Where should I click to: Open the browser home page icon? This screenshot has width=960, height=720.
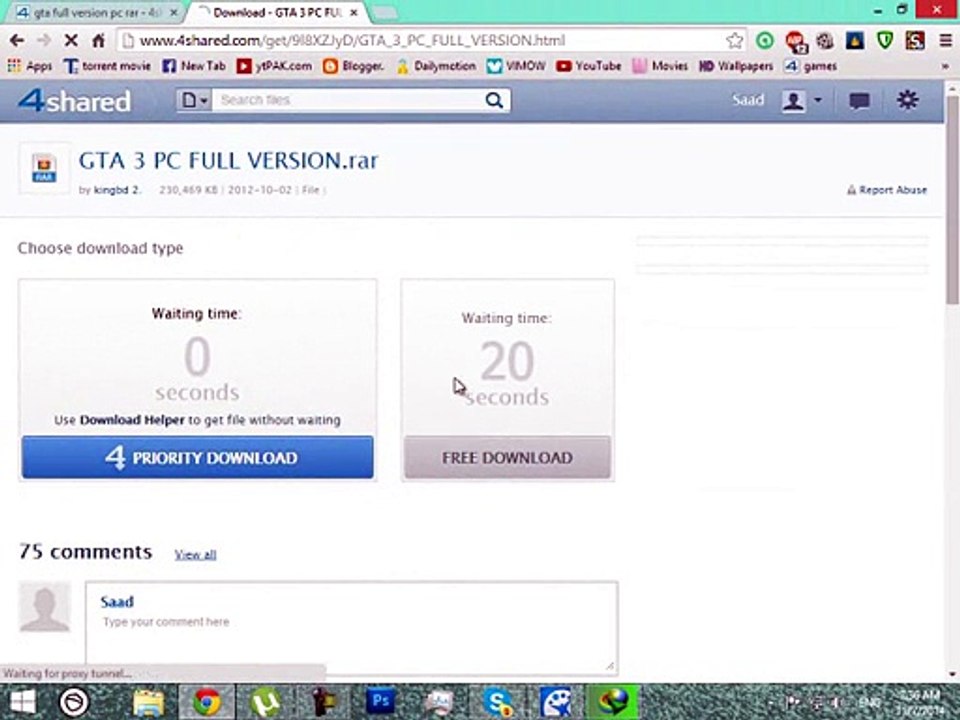point(99,41)
